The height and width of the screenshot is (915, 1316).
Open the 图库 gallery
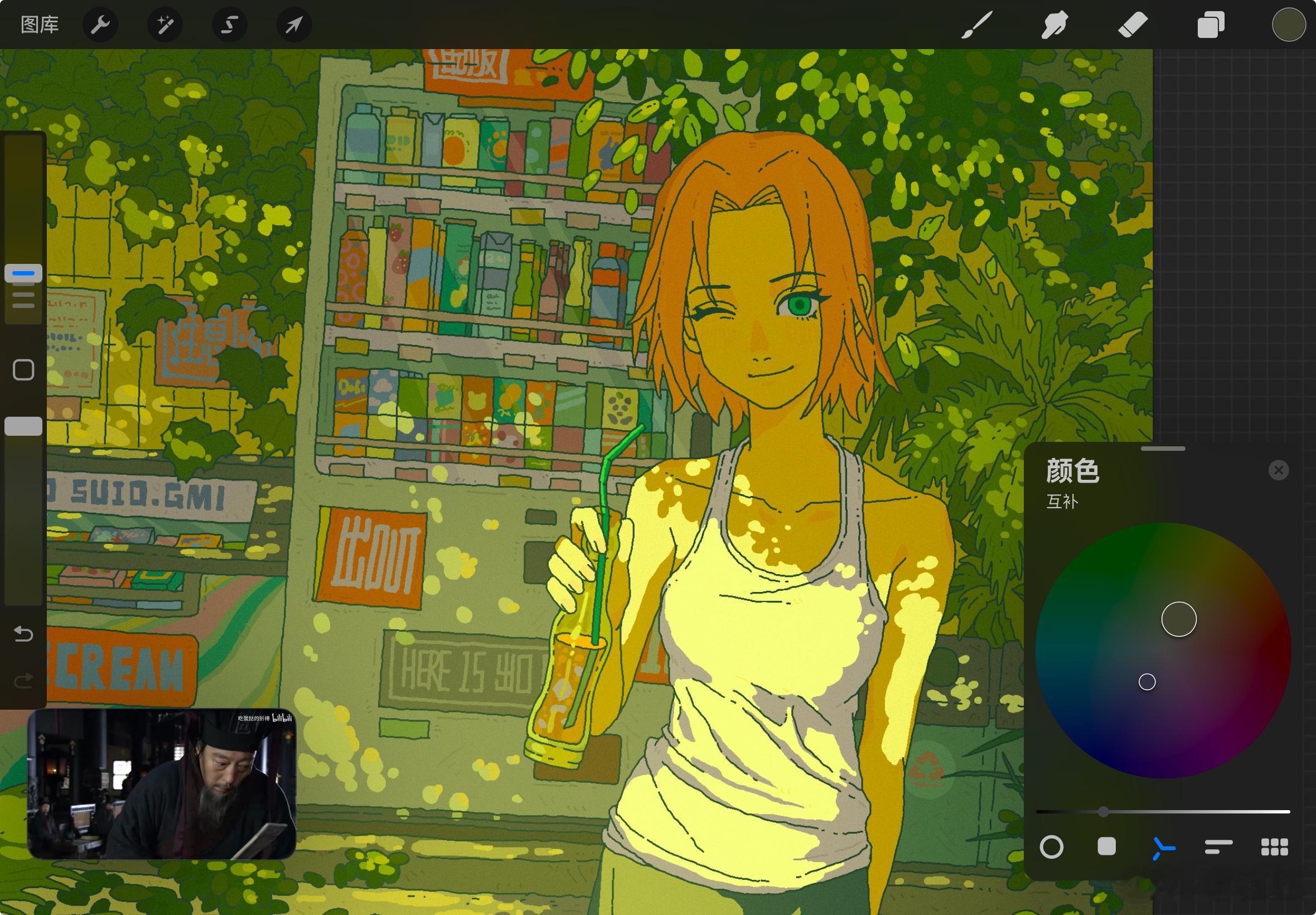pyautogui.click(x=40, y=25)
